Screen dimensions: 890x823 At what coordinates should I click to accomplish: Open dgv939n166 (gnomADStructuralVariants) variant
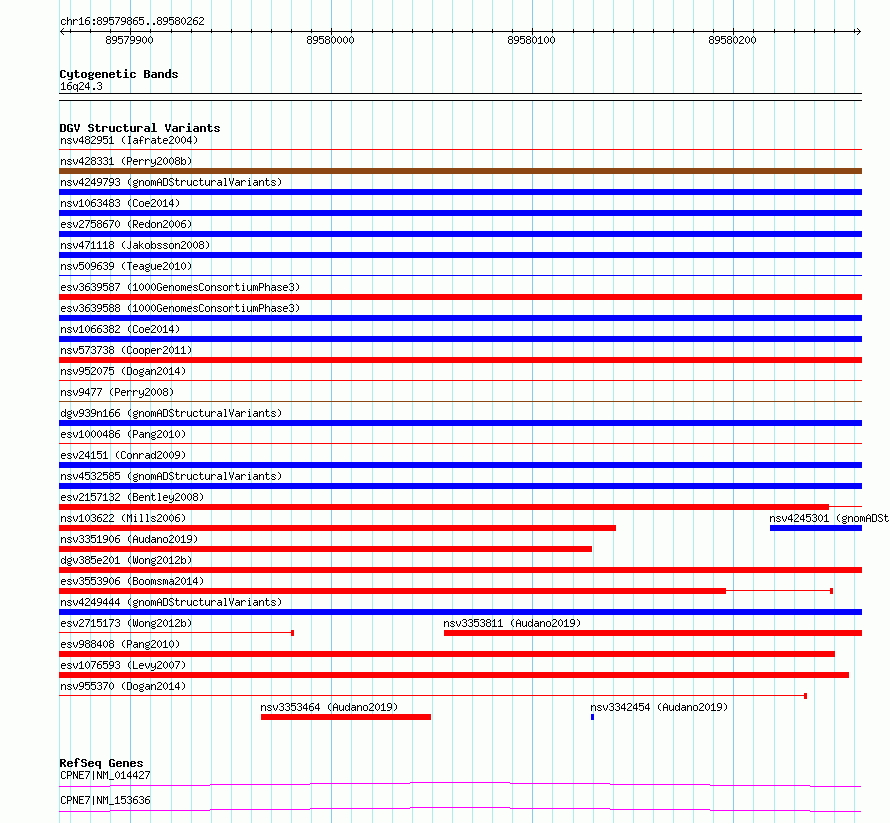(171, 413)
